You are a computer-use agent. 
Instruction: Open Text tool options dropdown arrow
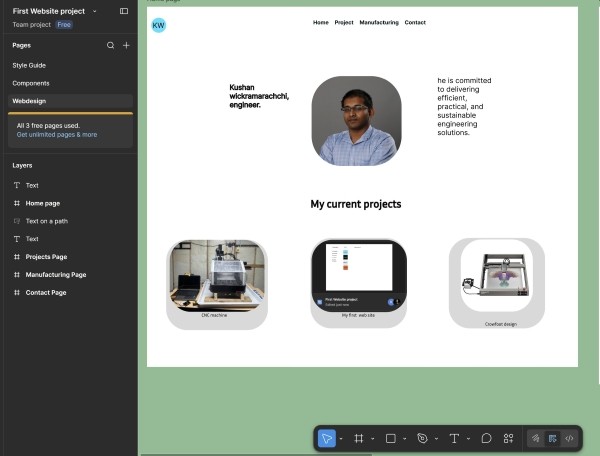[468, 439]
